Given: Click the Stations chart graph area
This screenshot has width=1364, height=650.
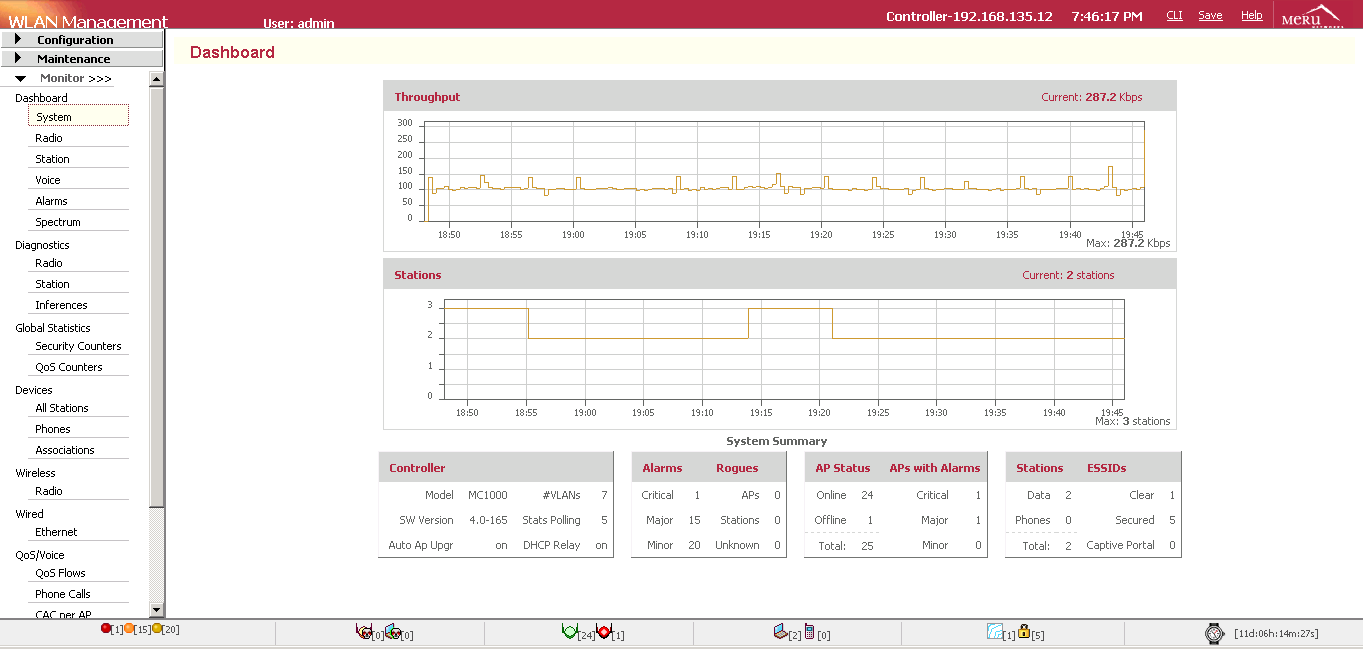Looking at the screenshot, I should [784, 351].
